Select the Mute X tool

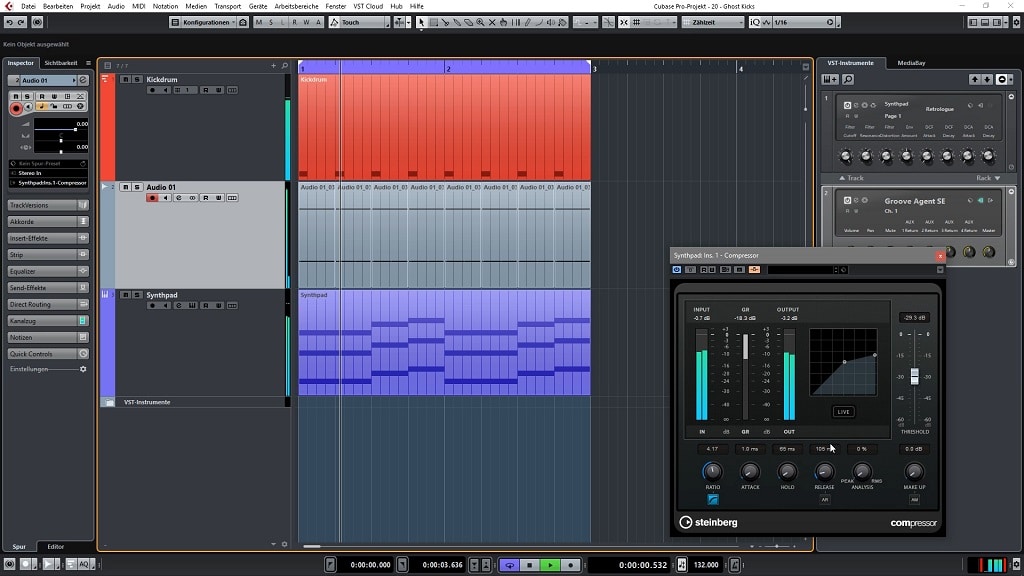coord(492,22)
